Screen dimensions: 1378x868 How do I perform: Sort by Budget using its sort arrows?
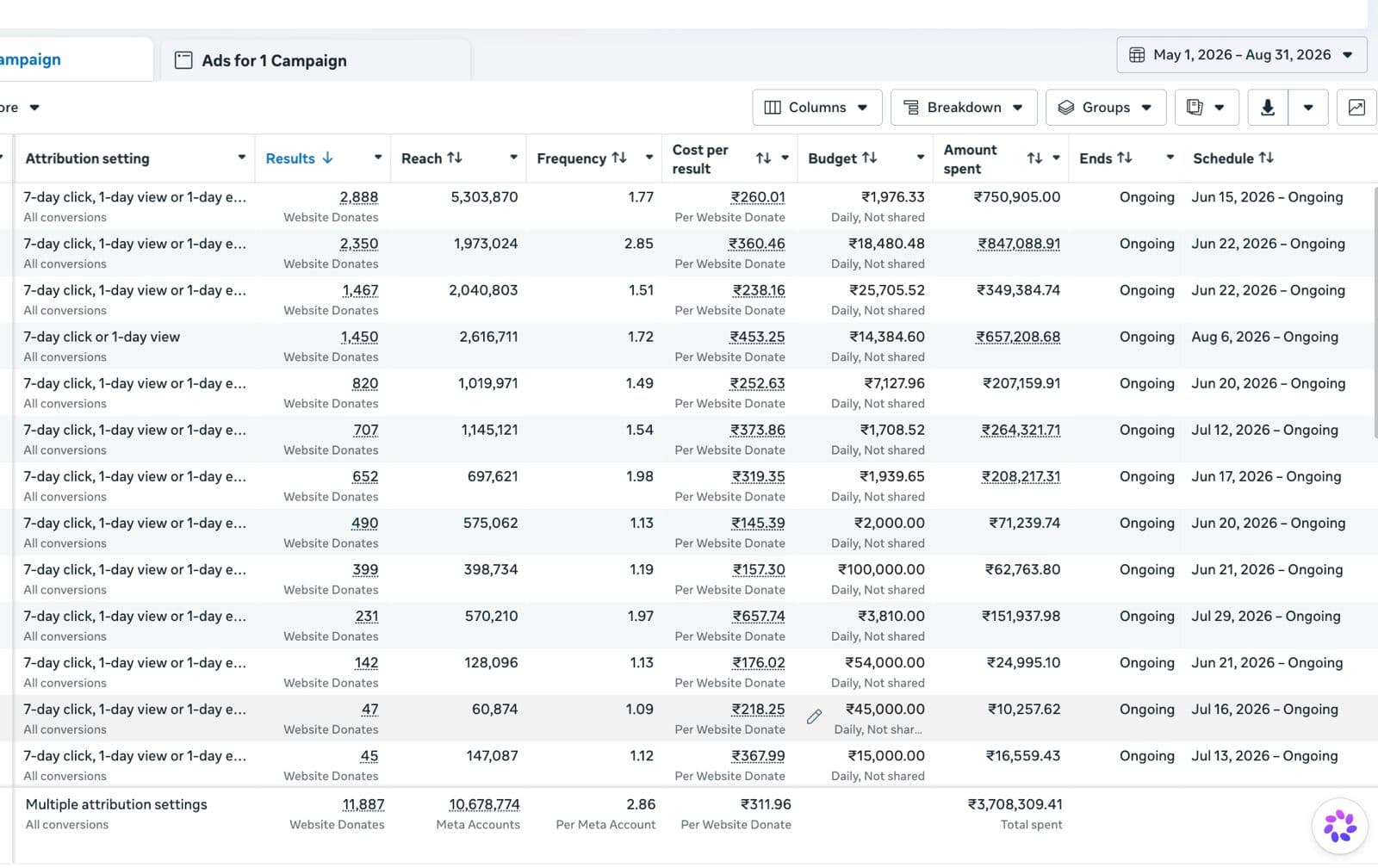pos(870,158)
